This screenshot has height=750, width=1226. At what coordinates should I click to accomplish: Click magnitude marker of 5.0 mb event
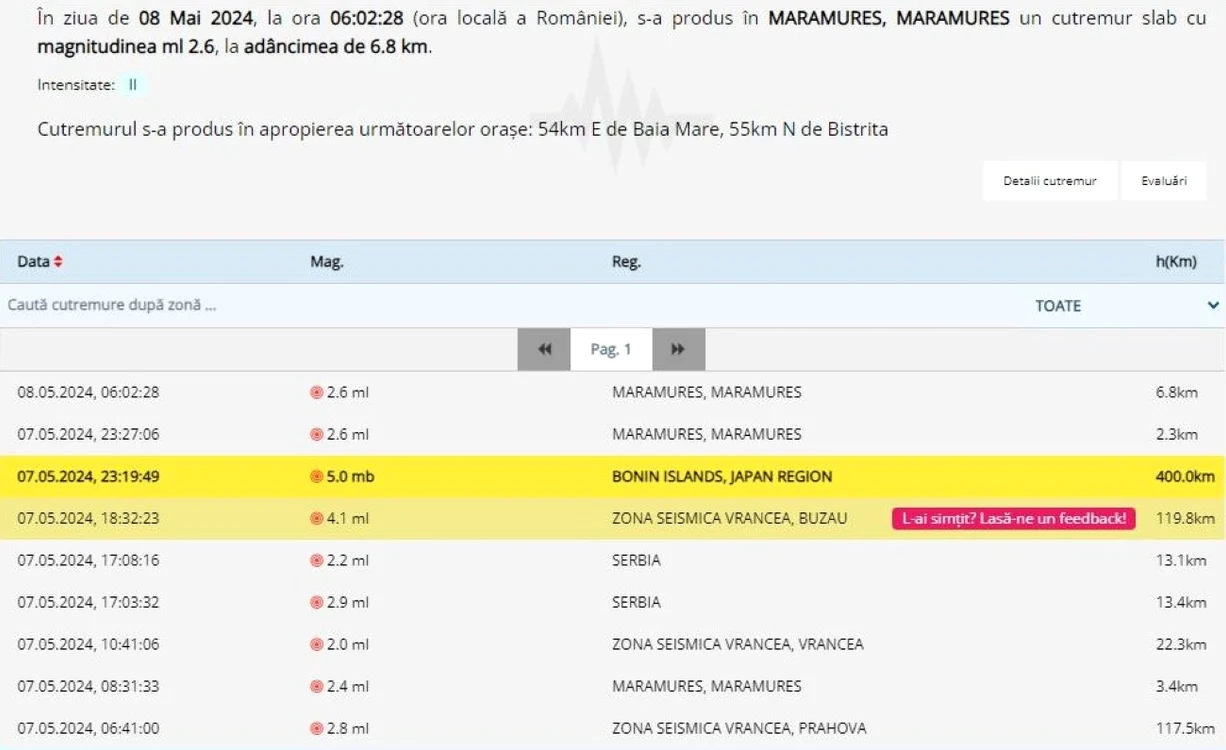click(317, 477)
